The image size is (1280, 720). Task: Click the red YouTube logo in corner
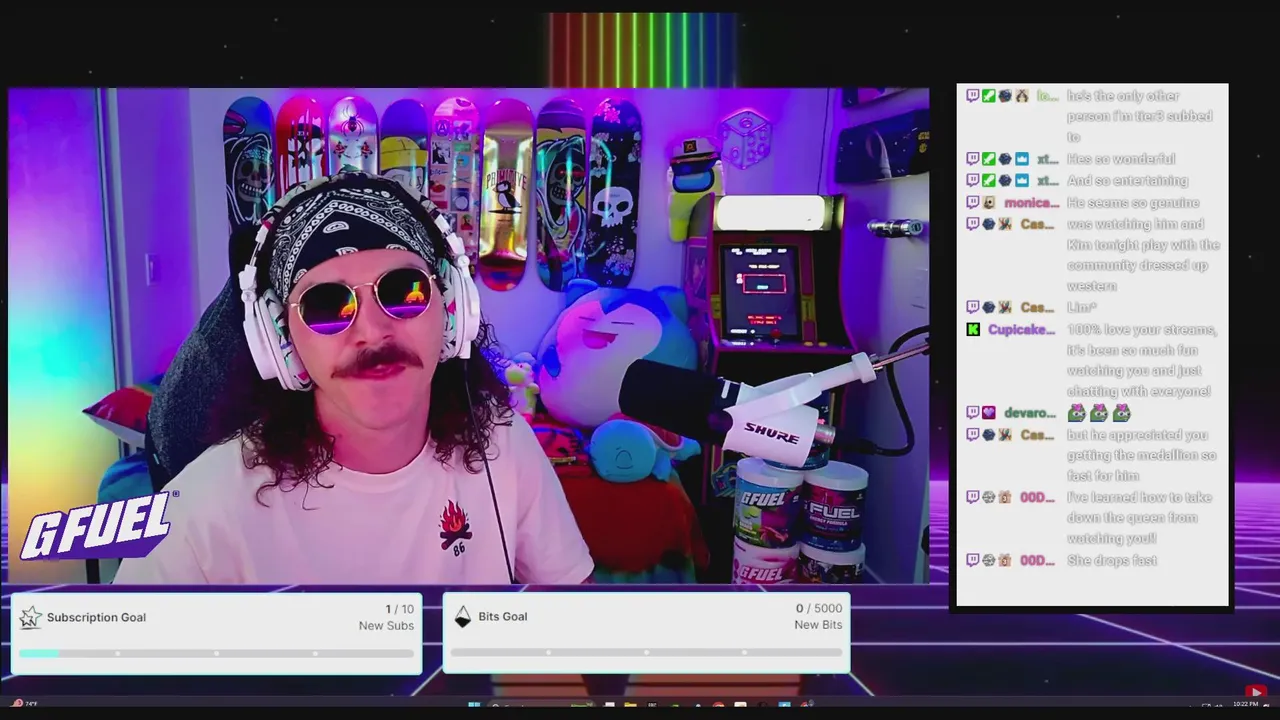[1256, 691]
